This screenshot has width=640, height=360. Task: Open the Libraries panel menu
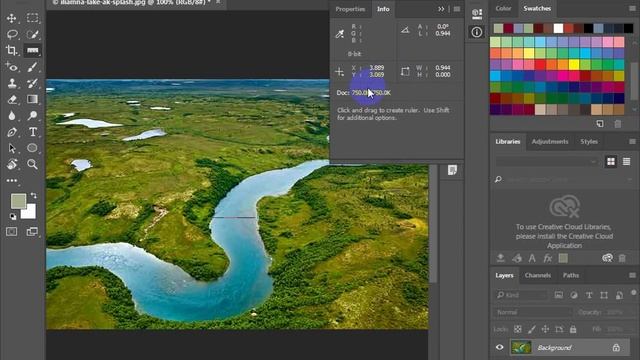pos(632,142)
